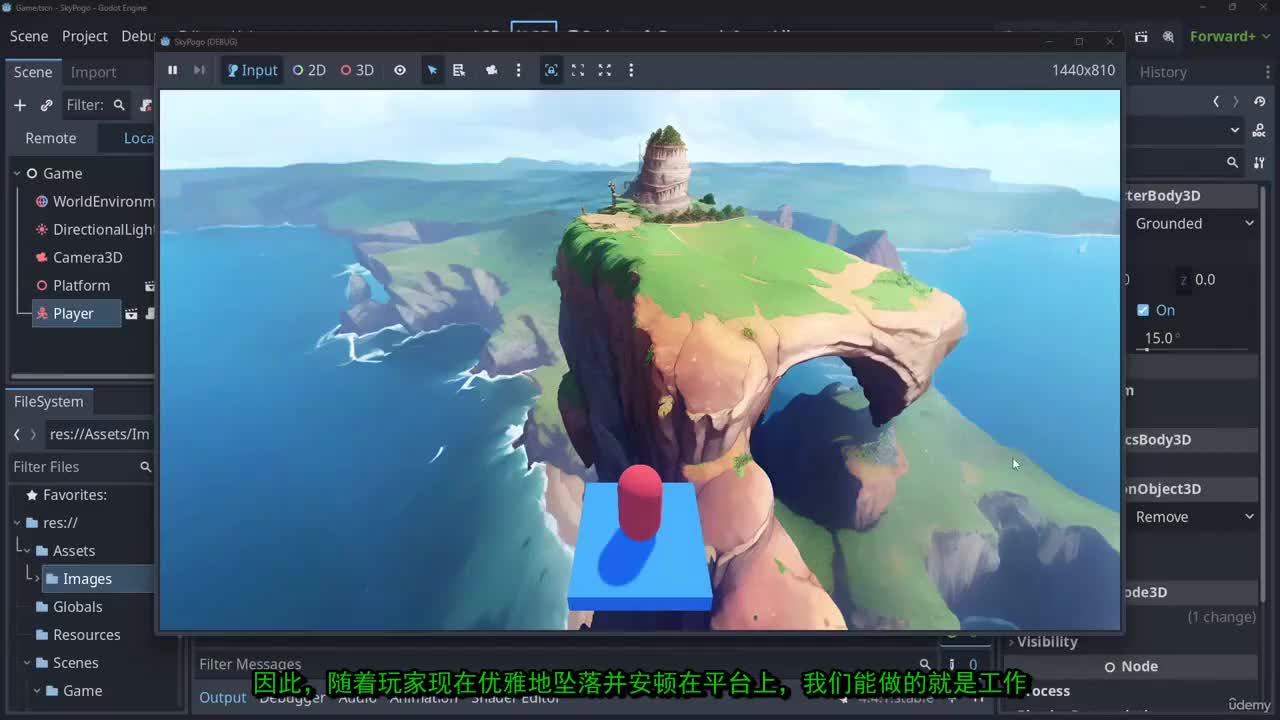
Task: Choose the arrow select tool in game toolbar
Action: [432, 70]
